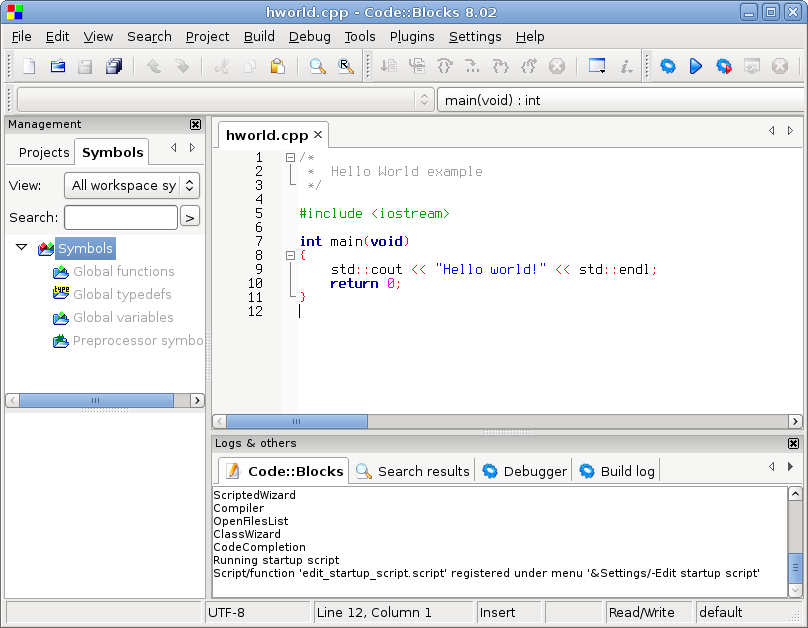Click the Replace toolbar icon
The width and height of the screenshot is (808, 628).
345,67
